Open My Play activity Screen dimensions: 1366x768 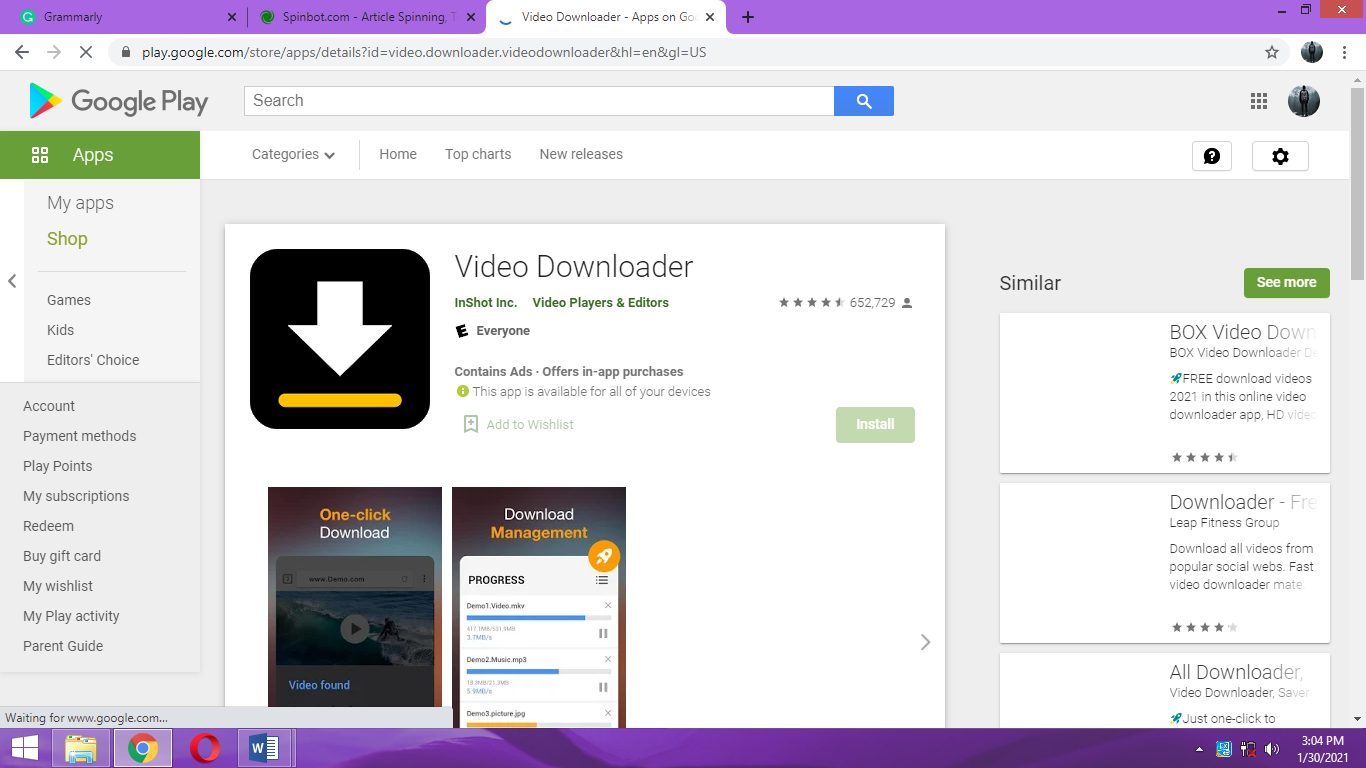click(x=71, y=616)
